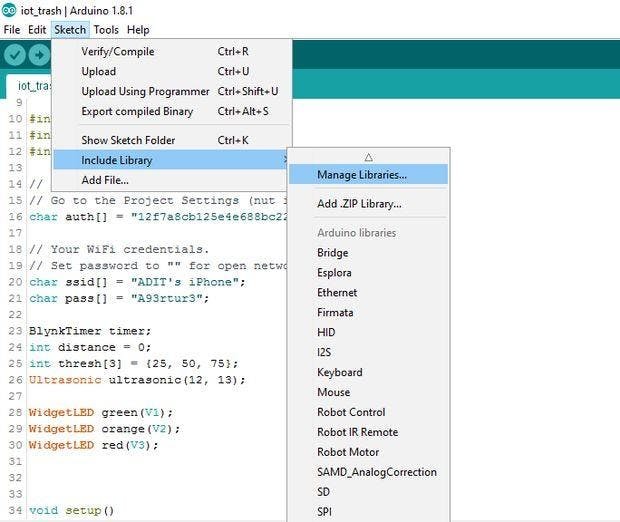This screenshot has width=620, height=522.
Task: Click the "ADIT's iPhone" ssid string
Action: (x=185, y=282)
